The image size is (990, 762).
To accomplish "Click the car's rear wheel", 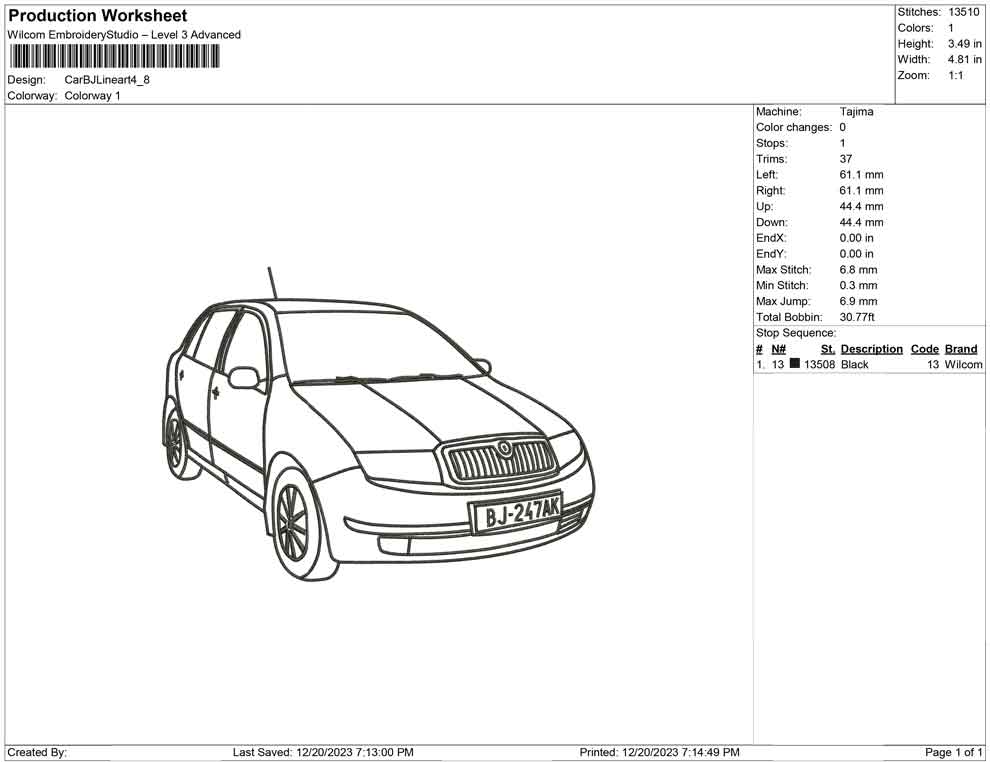I will (x=175, y=440).
